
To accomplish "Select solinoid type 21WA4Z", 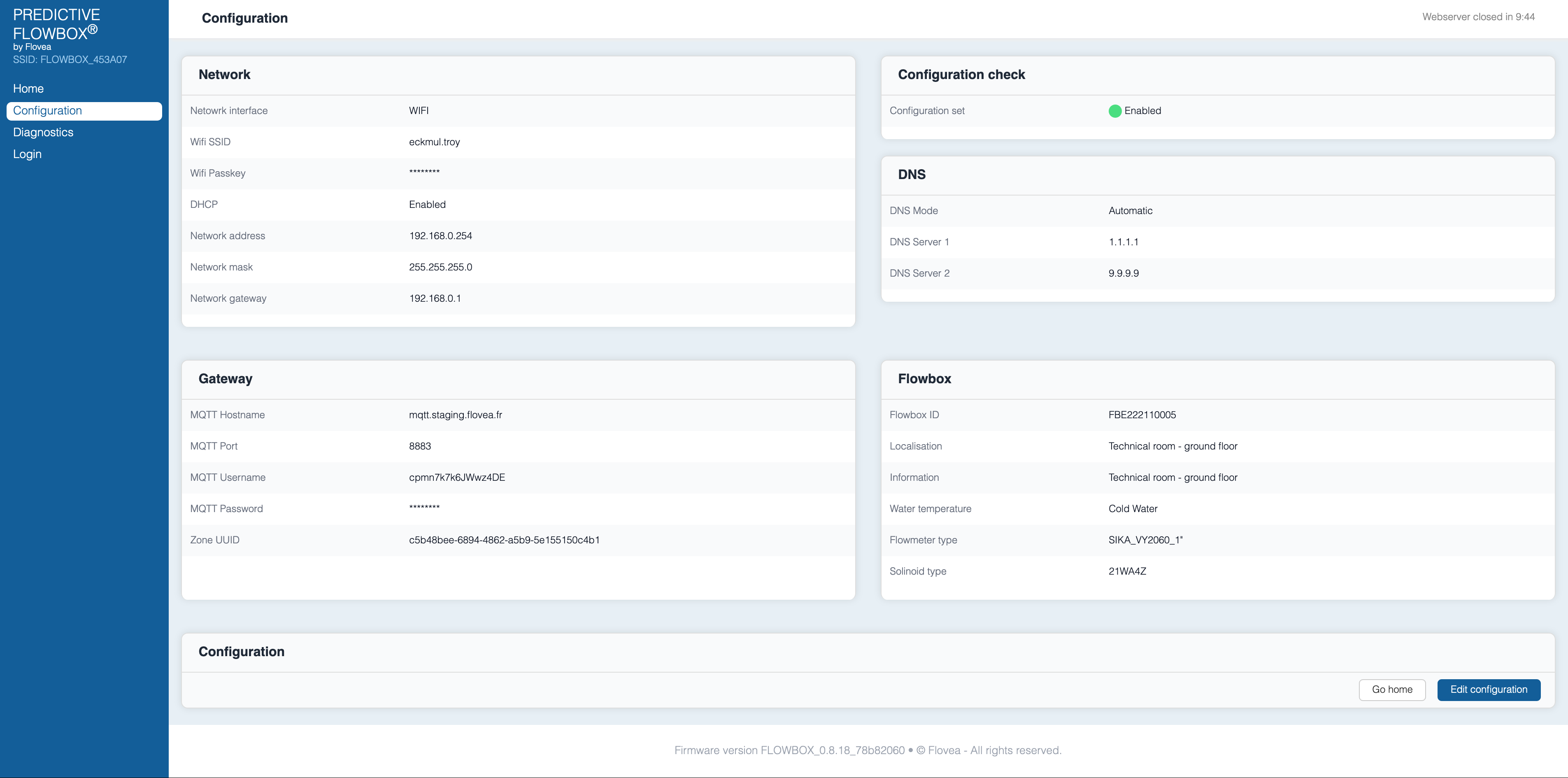I will tap(1127, 572).
